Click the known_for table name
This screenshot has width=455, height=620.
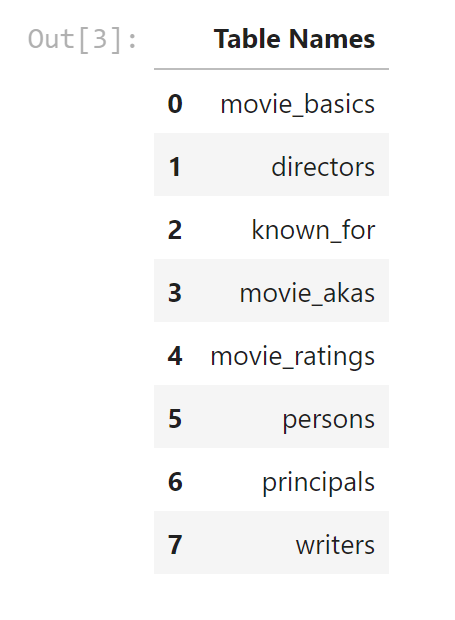tap(313, 230)
